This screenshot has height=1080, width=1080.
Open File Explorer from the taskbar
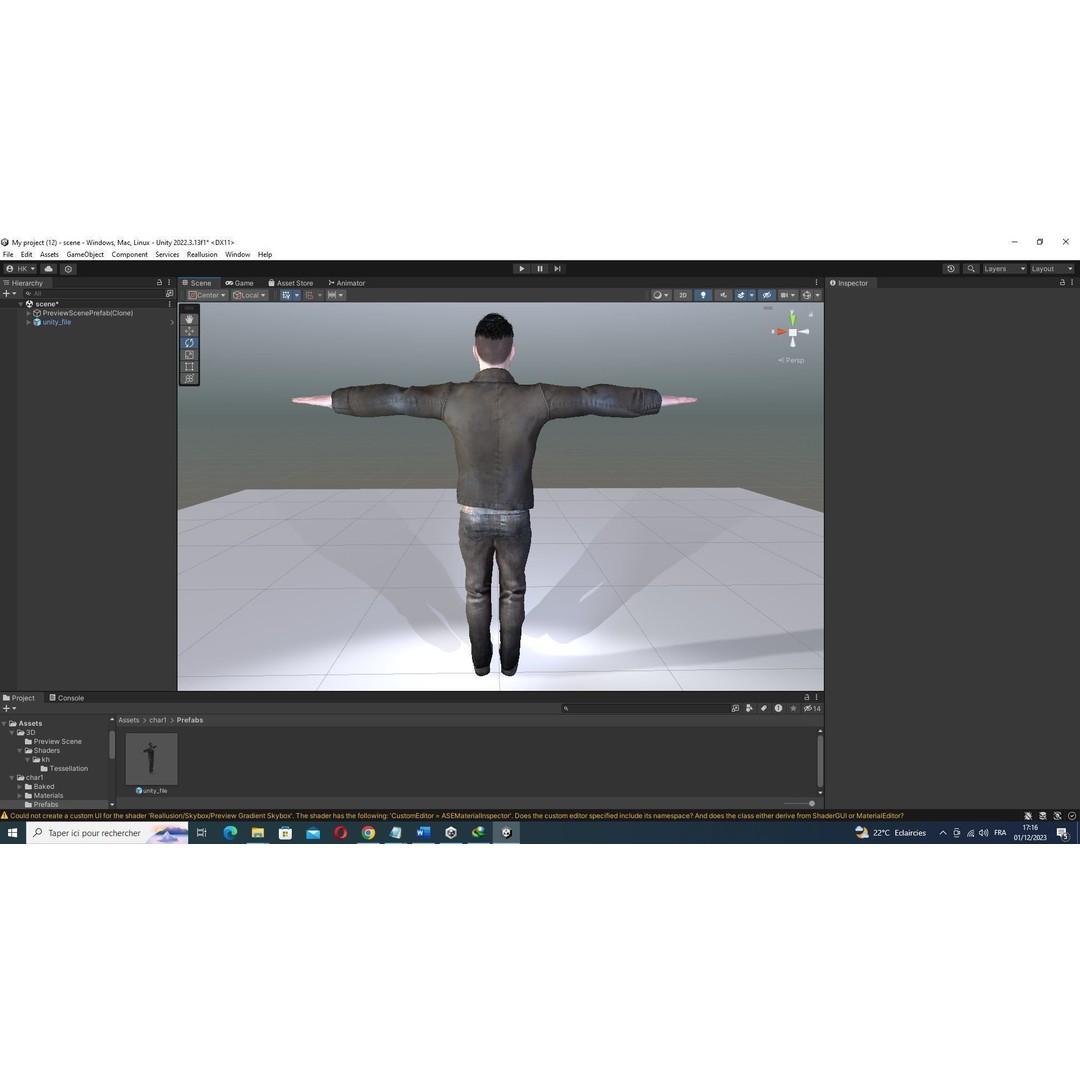(x=258, y=833)
